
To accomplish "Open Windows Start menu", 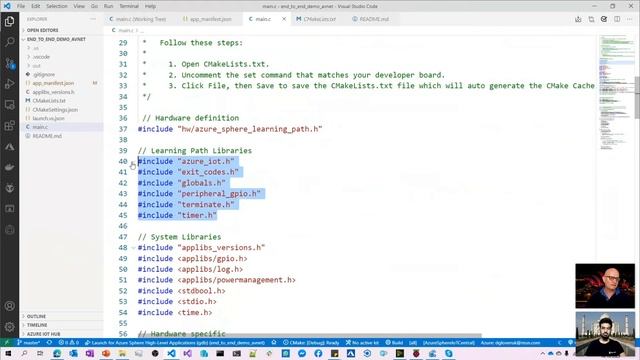I will point(8,353).
